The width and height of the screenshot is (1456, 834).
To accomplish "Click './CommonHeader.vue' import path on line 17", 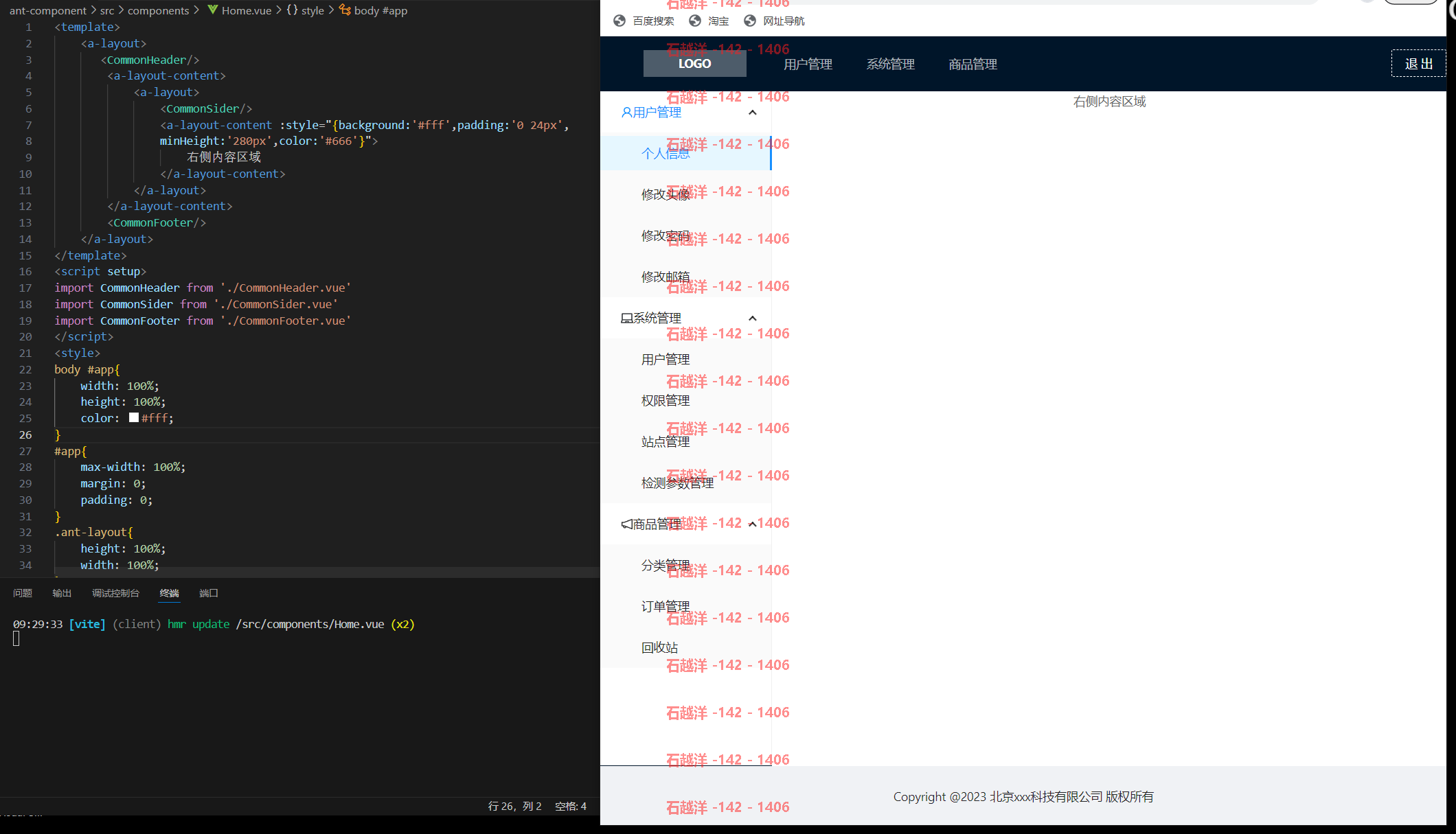I will [x=286, y=288].
